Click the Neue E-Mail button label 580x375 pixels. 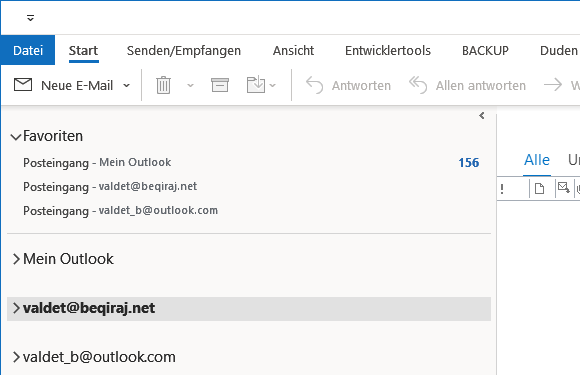[x=77, y=86]
